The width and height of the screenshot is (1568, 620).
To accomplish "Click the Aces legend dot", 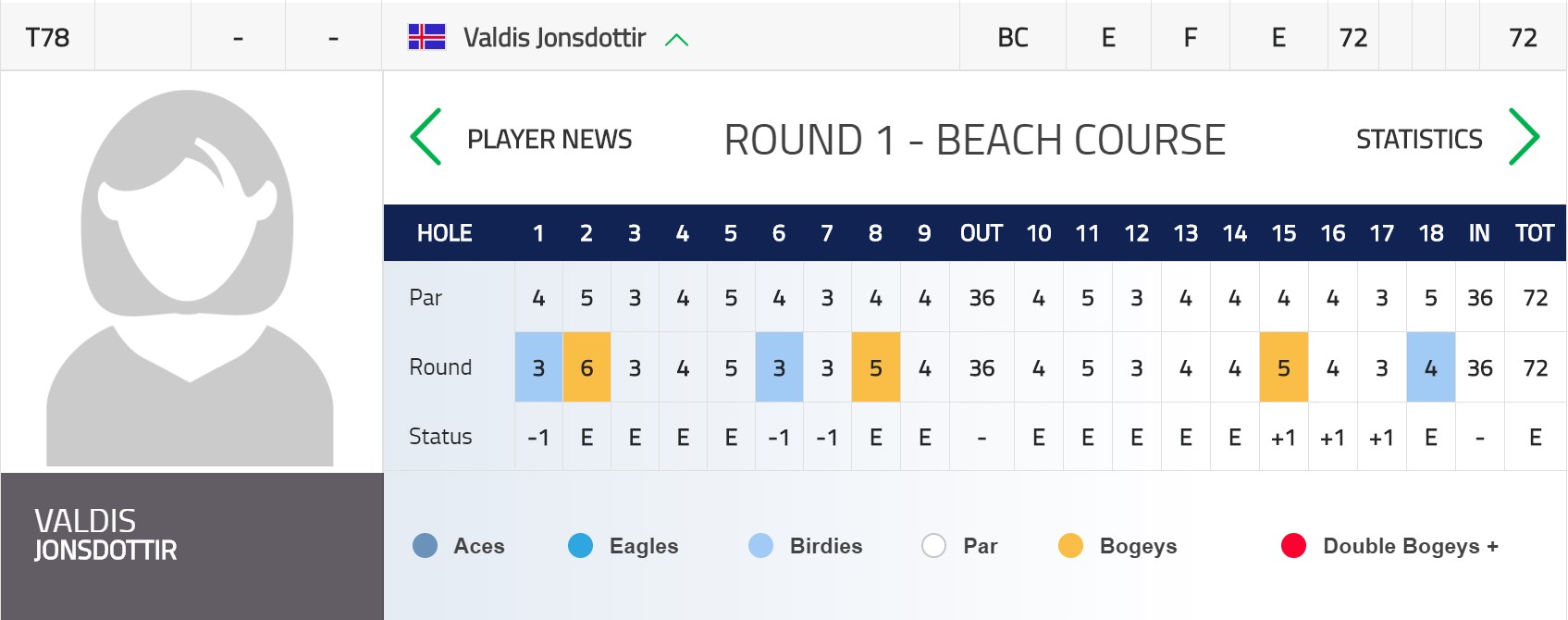I will pyautogui.click(x=425, y=546).
